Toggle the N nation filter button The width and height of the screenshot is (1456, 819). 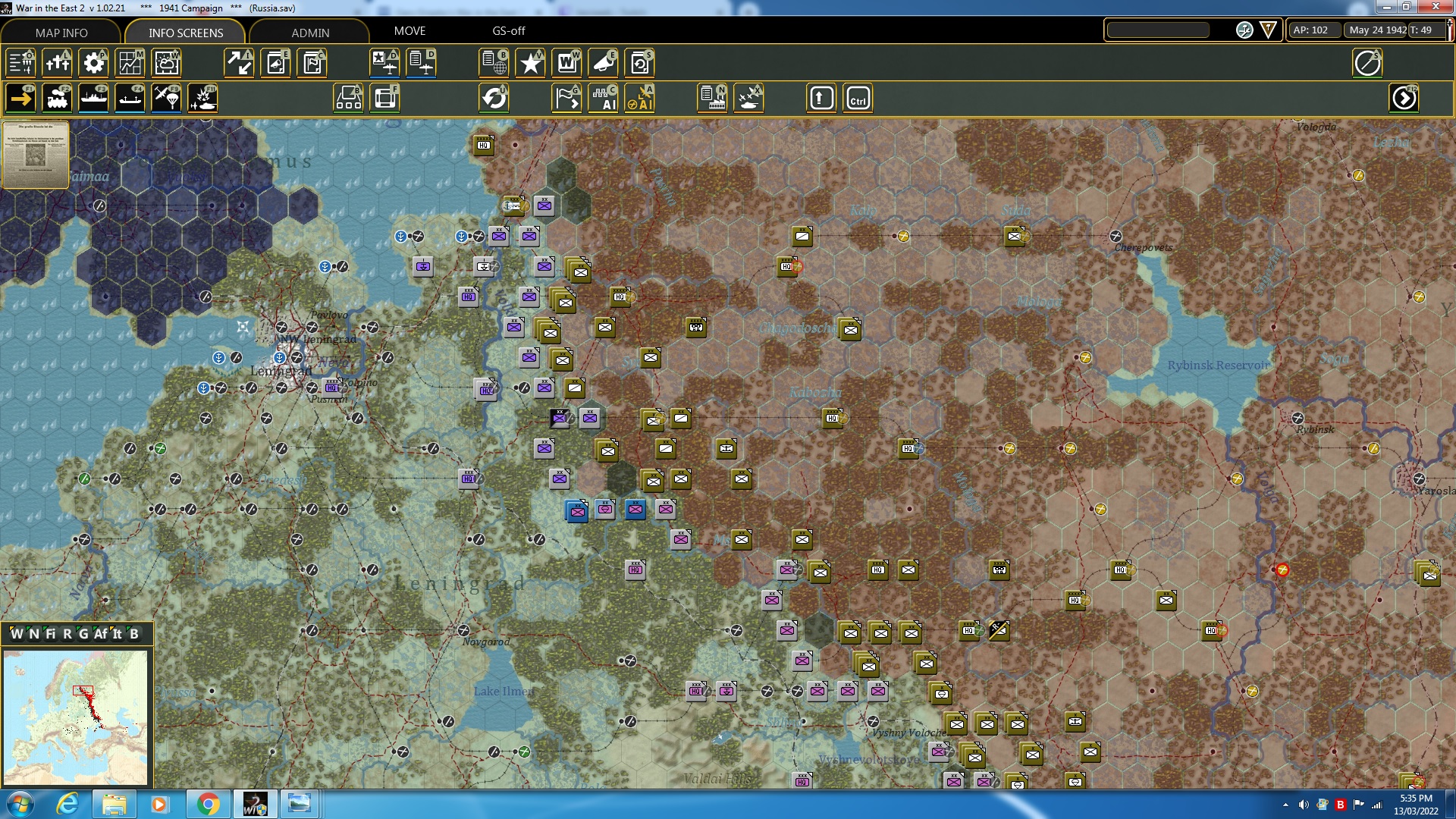(x=33, y=634)
